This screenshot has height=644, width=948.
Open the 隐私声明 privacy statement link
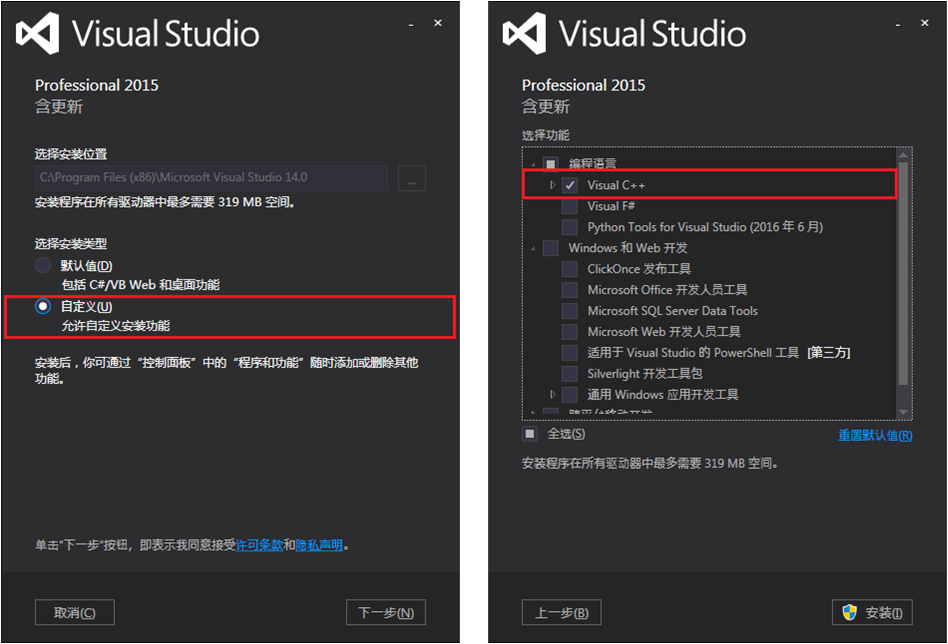pos(319,545)
